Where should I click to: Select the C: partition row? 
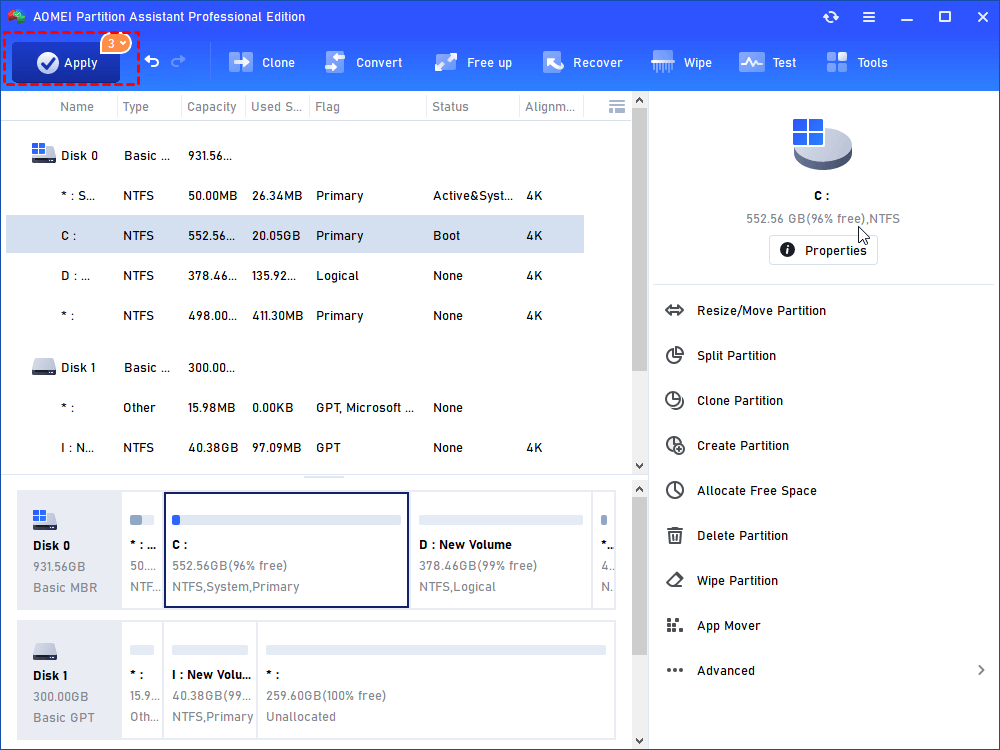(x=295, y=235)
